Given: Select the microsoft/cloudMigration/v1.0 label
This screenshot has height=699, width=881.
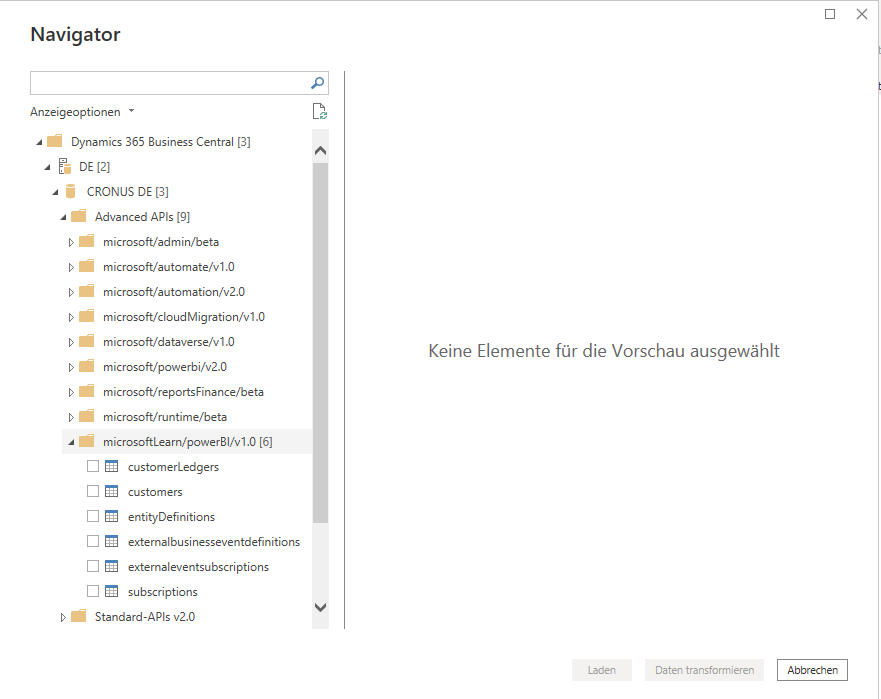Looking at the screenshot, I should (x=184, y=317).
